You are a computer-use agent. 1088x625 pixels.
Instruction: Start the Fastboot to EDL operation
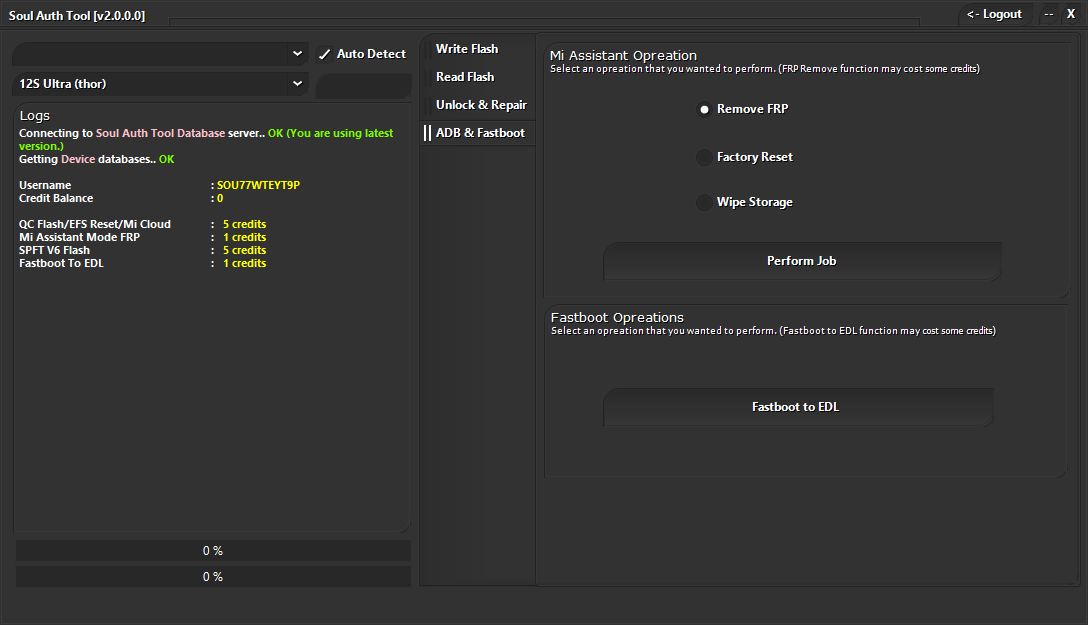tap(798, 407)
